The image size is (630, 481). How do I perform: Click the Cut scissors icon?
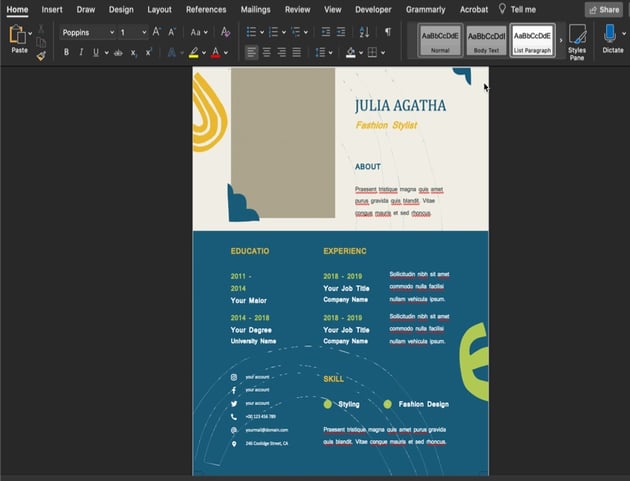tap(41, 29)
